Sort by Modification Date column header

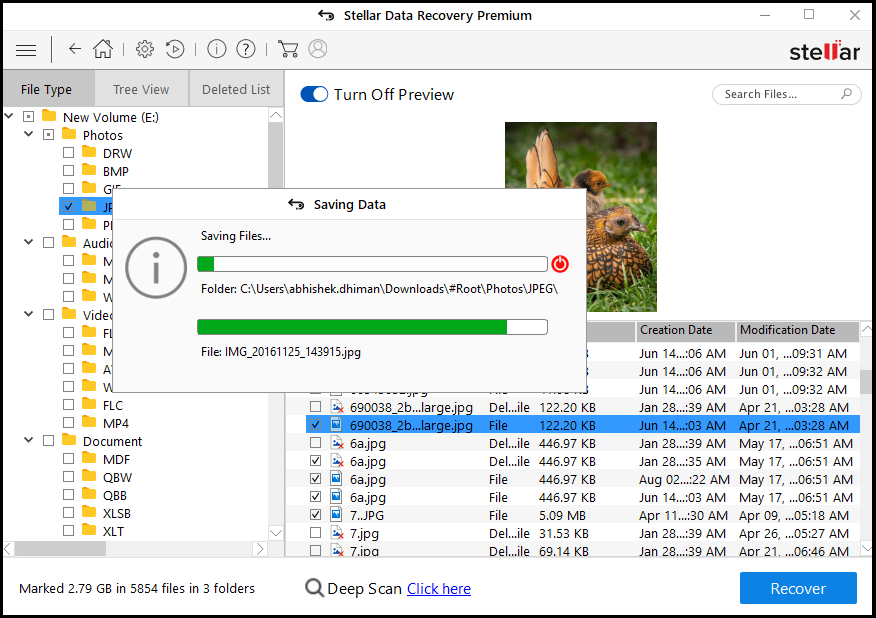[798, 330]
